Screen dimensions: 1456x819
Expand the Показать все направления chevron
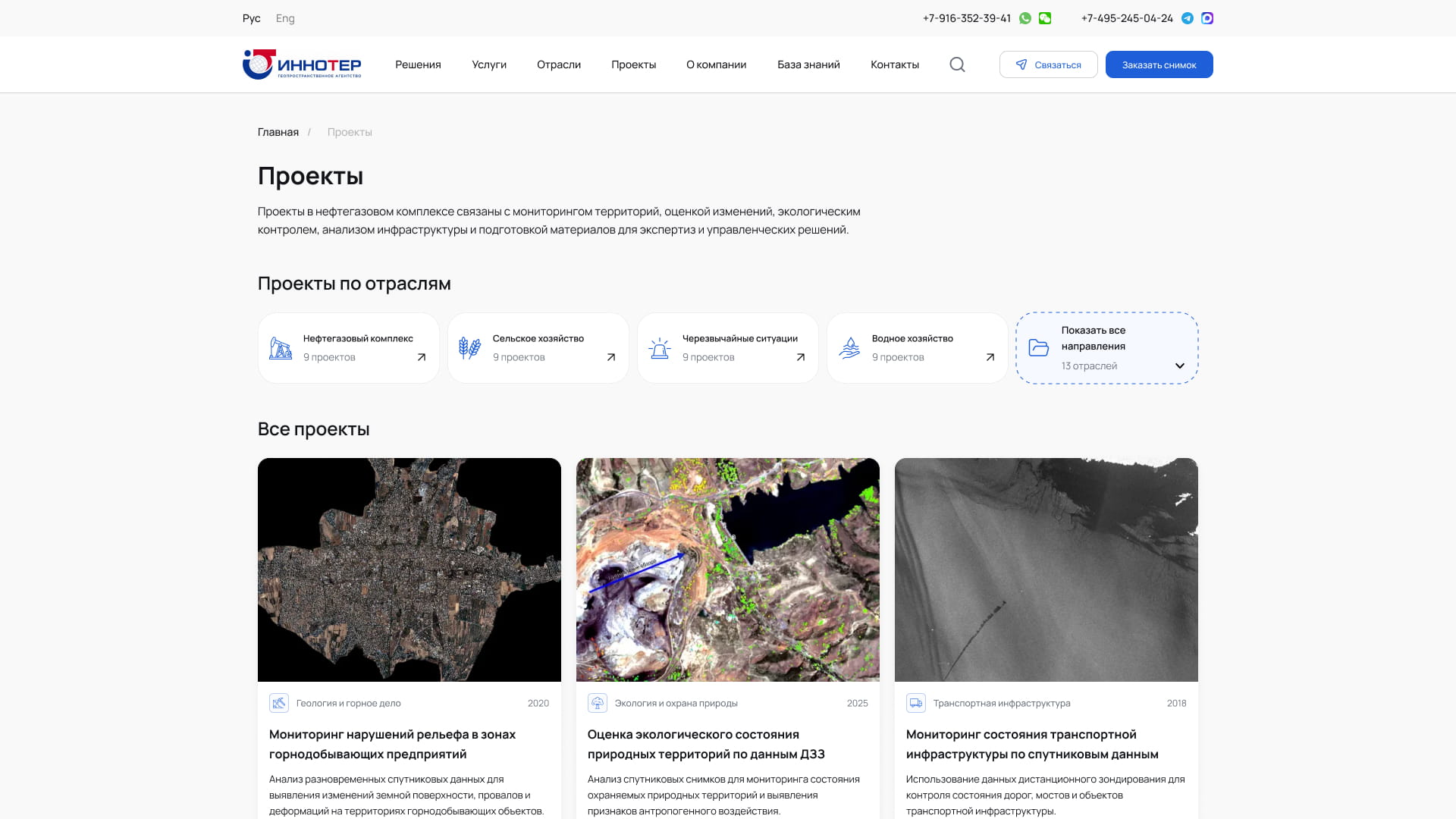pyautogui.click(x=1180, y=366)
